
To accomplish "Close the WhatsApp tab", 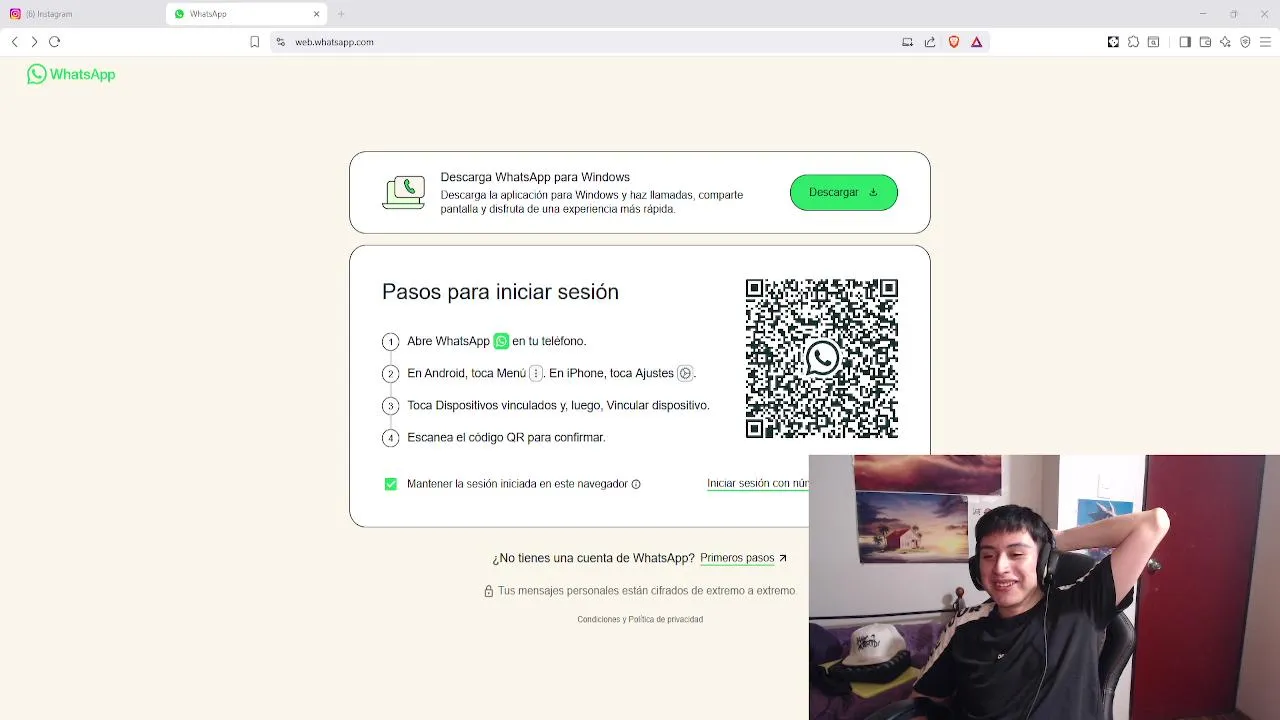I will click(x=317, y=14).
